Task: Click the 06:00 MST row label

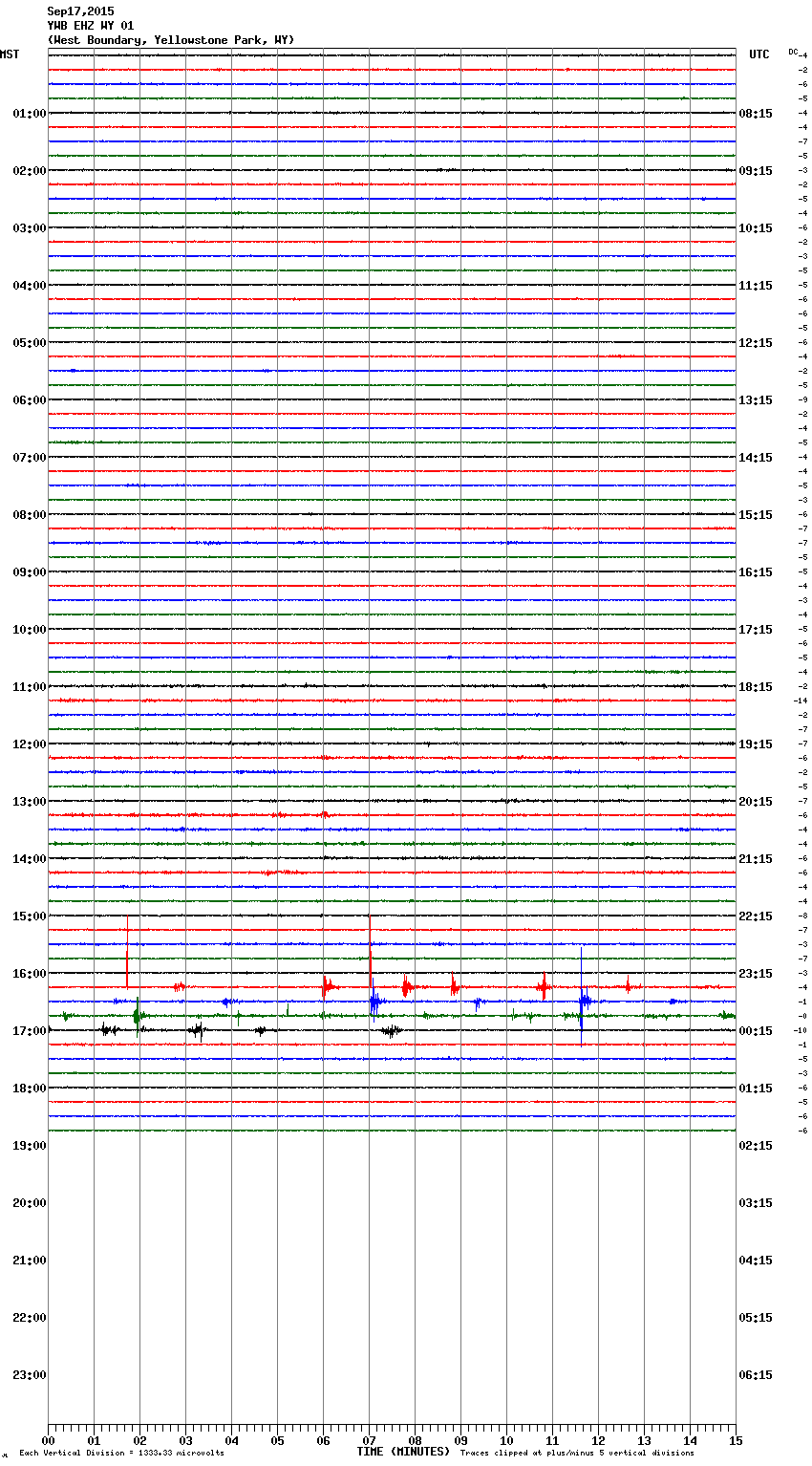Action: coord(30,400)
